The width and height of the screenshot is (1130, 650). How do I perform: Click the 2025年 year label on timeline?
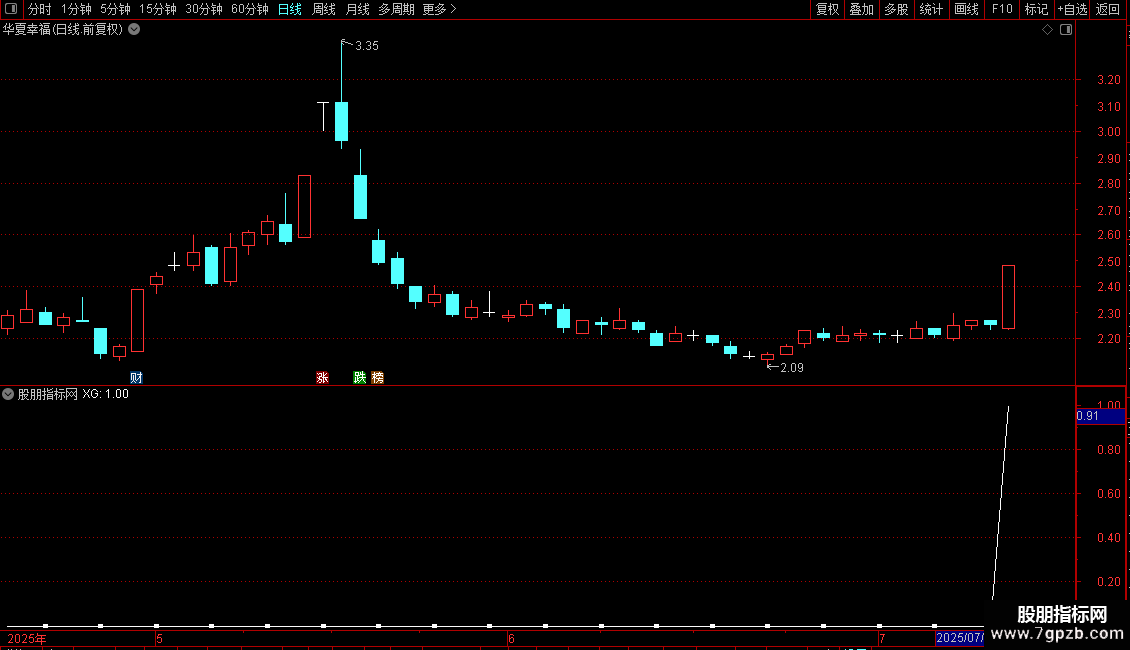coord(27,639)
